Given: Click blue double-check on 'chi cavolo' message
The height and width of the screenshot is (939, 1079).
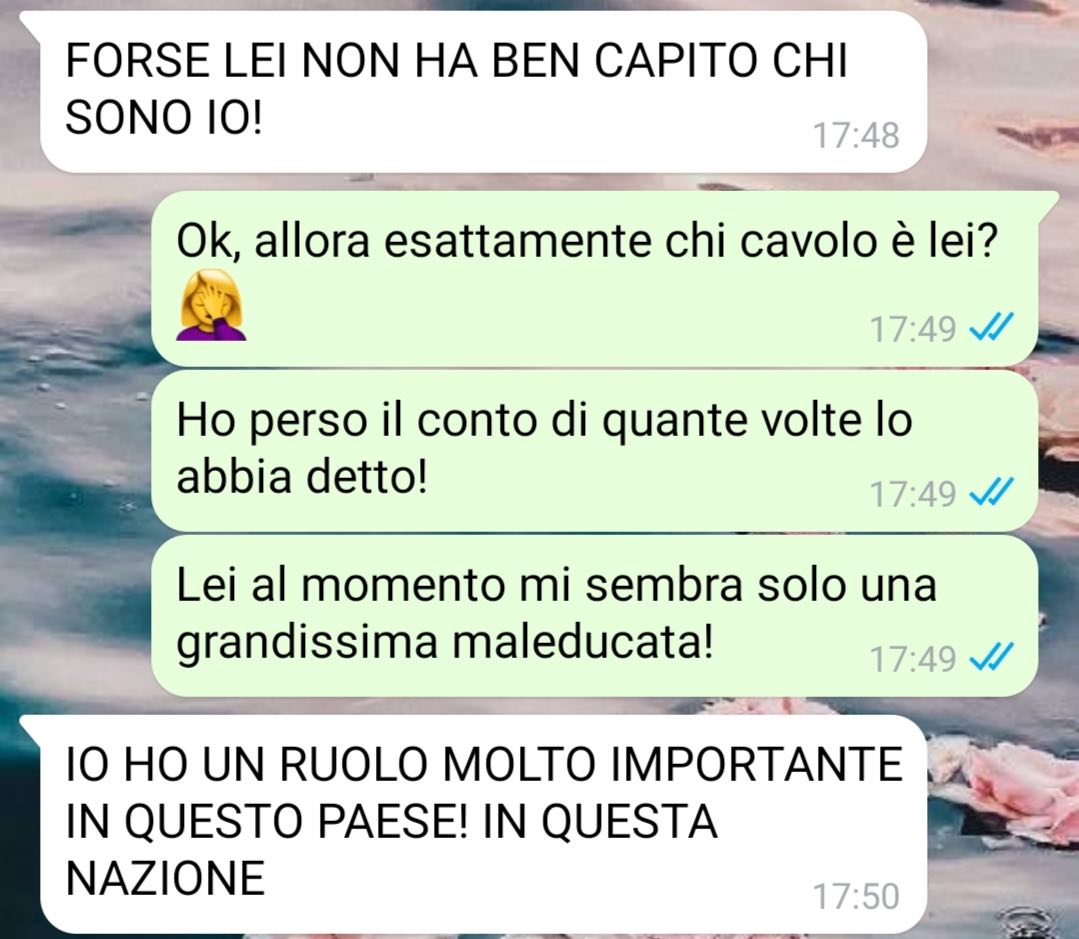Looking at the screenshot, I should (x=991, y=327).
